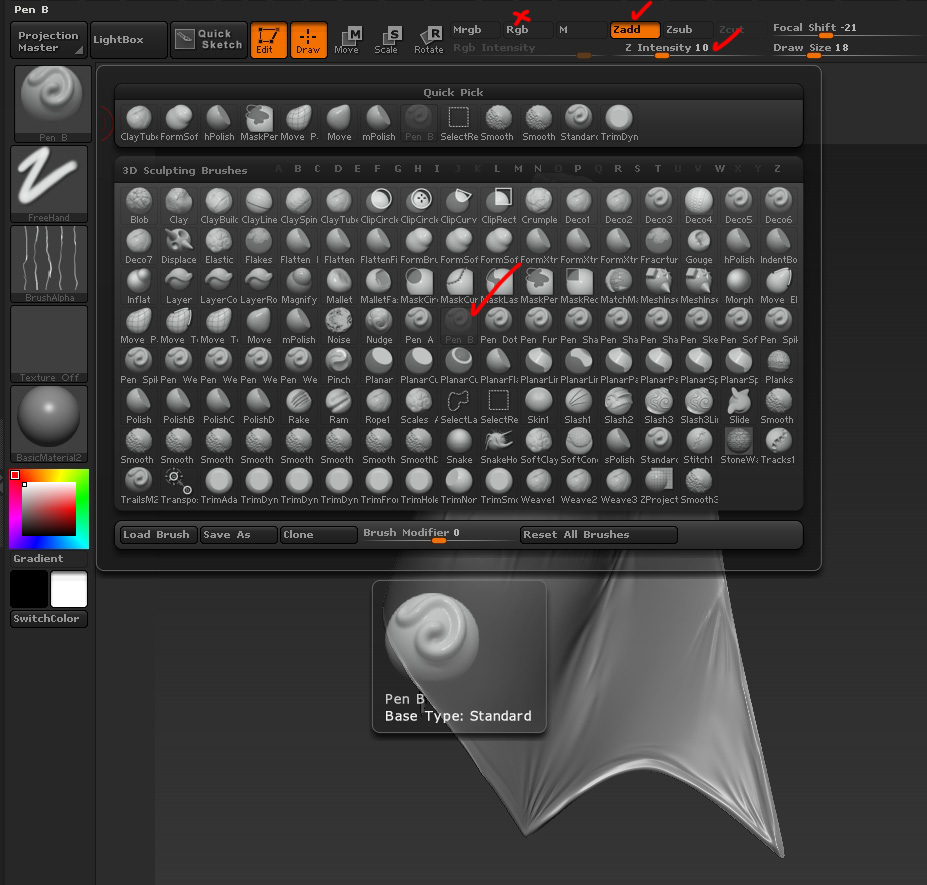
Task: Select the Pen A brush
Action: pos(419,326)
